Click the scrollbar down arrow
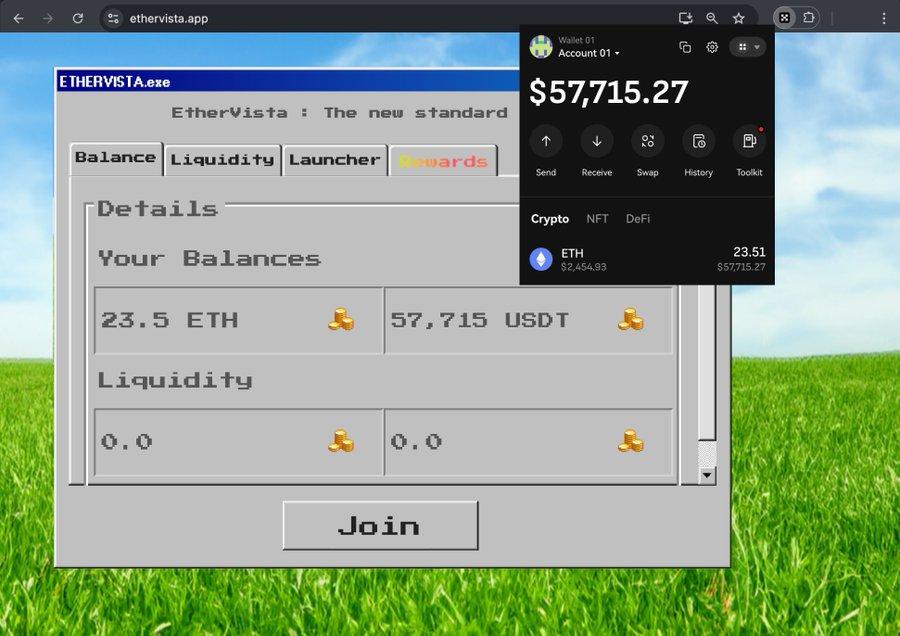The image size is (900, 636). (707, 475)
